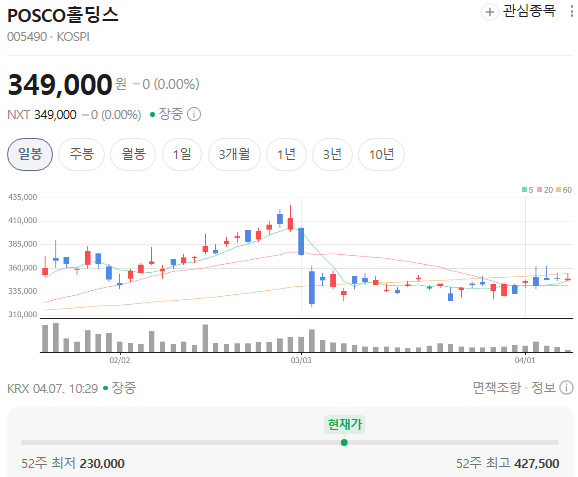
Task: Click the plus icon beside 관심종목
Action: pos(490,12)
